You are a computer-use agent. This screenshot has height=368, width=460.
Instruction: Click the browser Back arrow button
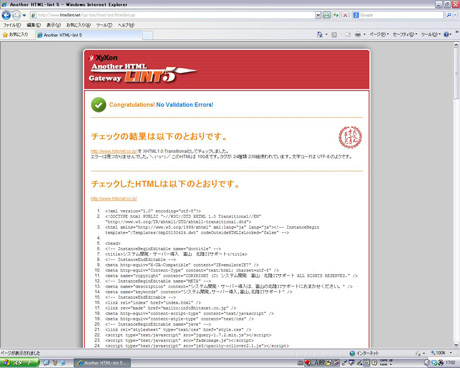[6, 15]
